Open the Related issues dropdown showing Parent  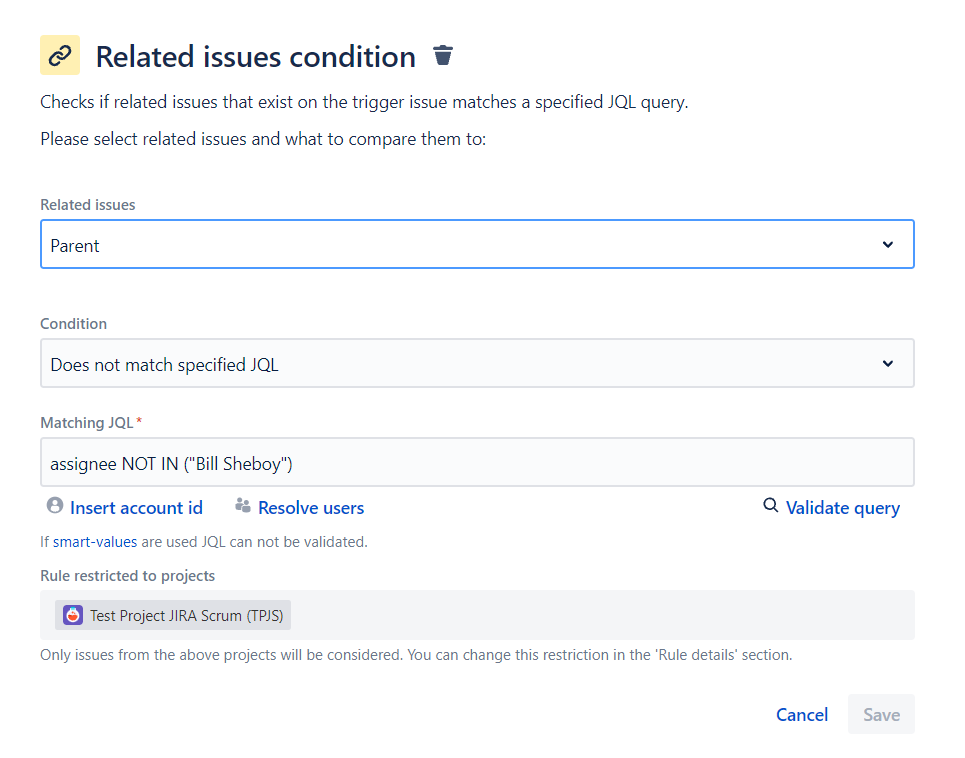[460, 245]
